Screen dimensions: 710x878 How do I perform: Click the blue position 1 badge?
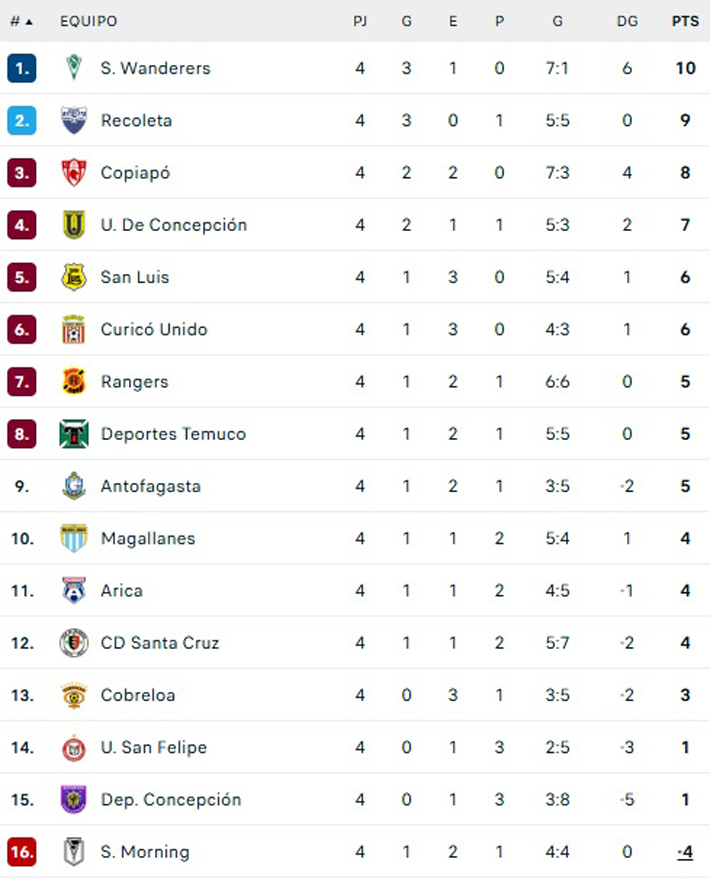coord(22,68)
